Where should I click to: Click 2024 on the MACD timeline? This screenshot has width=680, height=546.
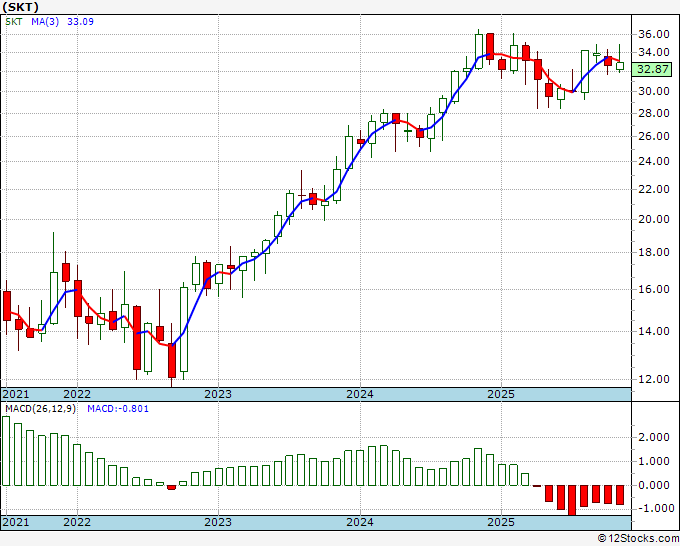tap(360, 522)
